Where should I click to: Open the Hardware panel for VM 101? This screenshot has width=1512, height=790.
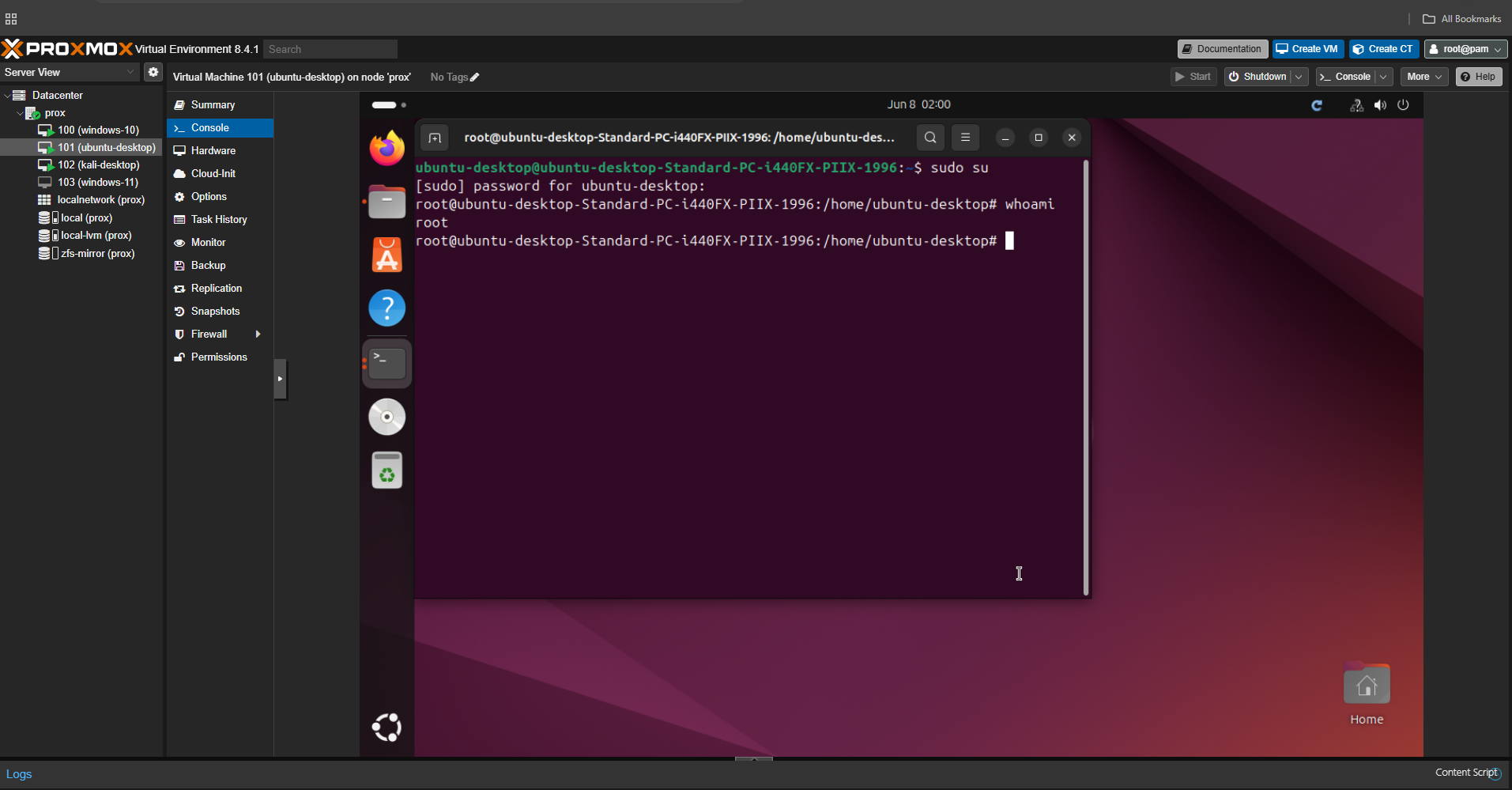click(x=212, y=150)
